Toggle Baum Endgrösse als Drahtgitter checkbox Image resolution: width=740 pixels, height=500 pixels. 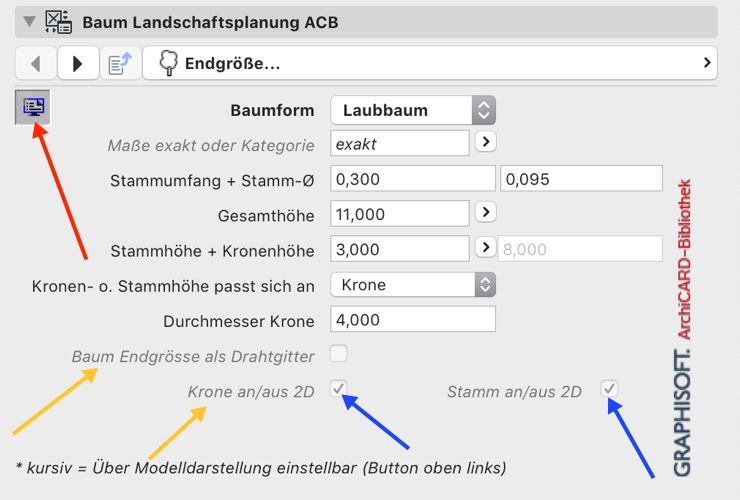pyautogui.click(x=339, y=353)
